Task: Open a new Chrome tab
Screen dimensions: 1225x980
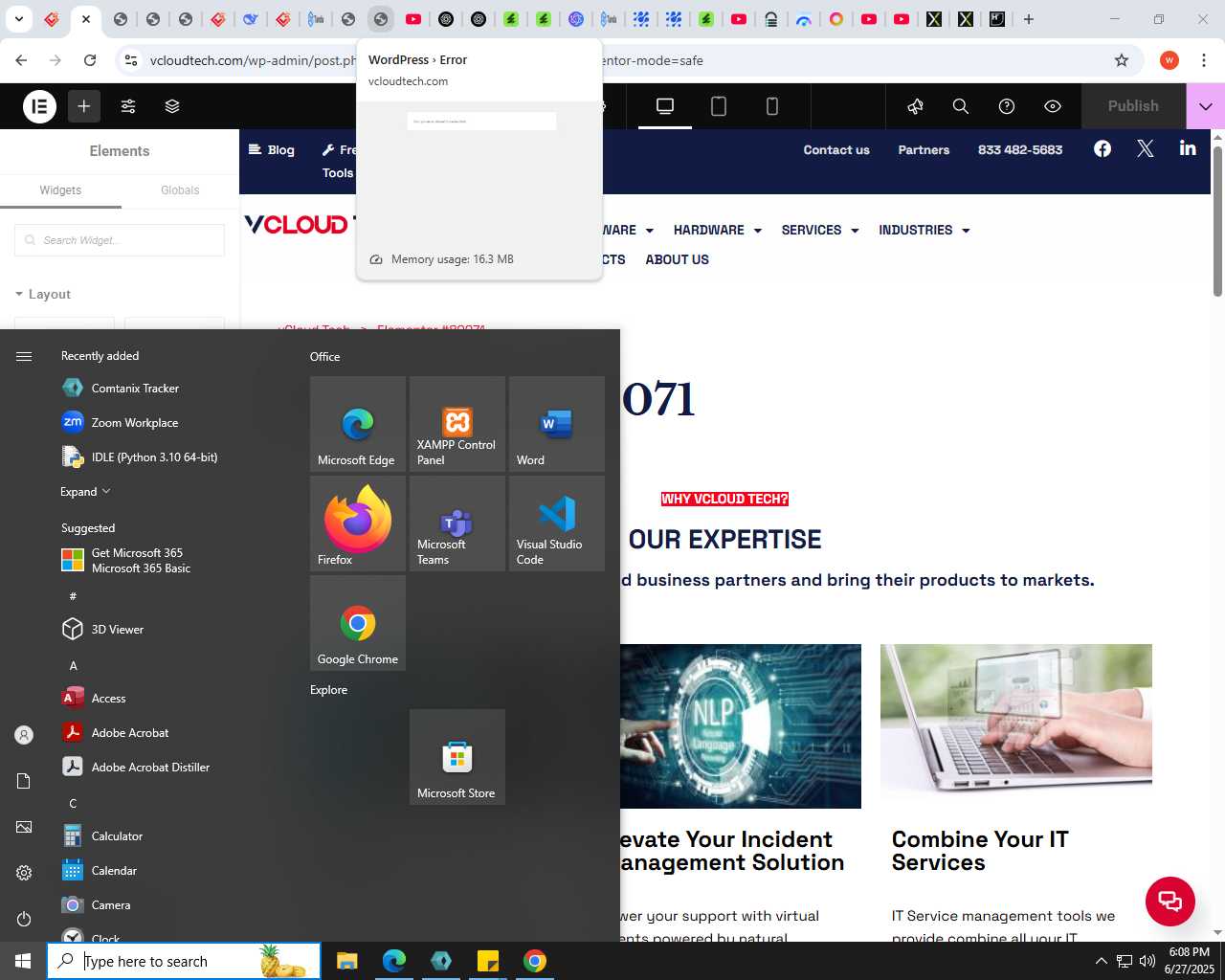Action: [x=1029, y=19]
